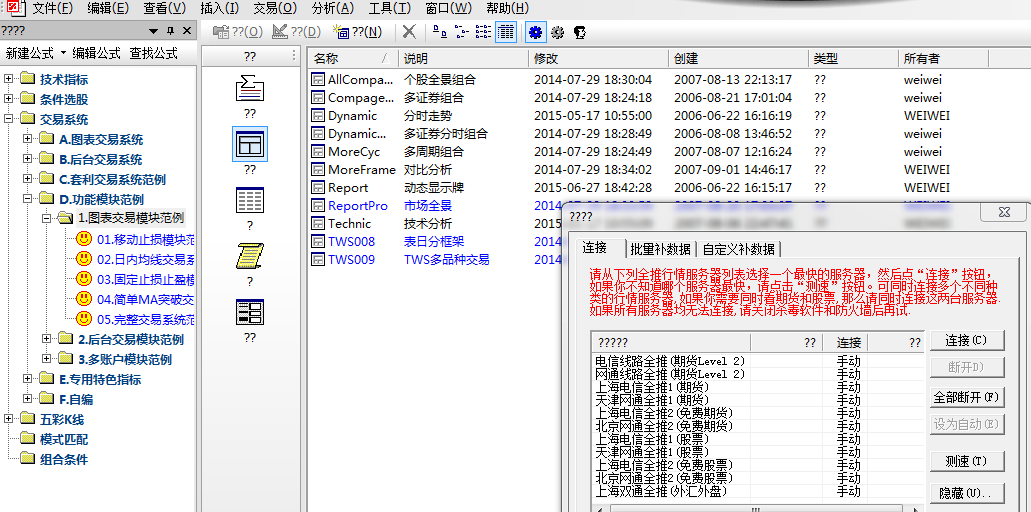
Task: Click the MoreFrame row icon
Action: click(x=318, y=170)
